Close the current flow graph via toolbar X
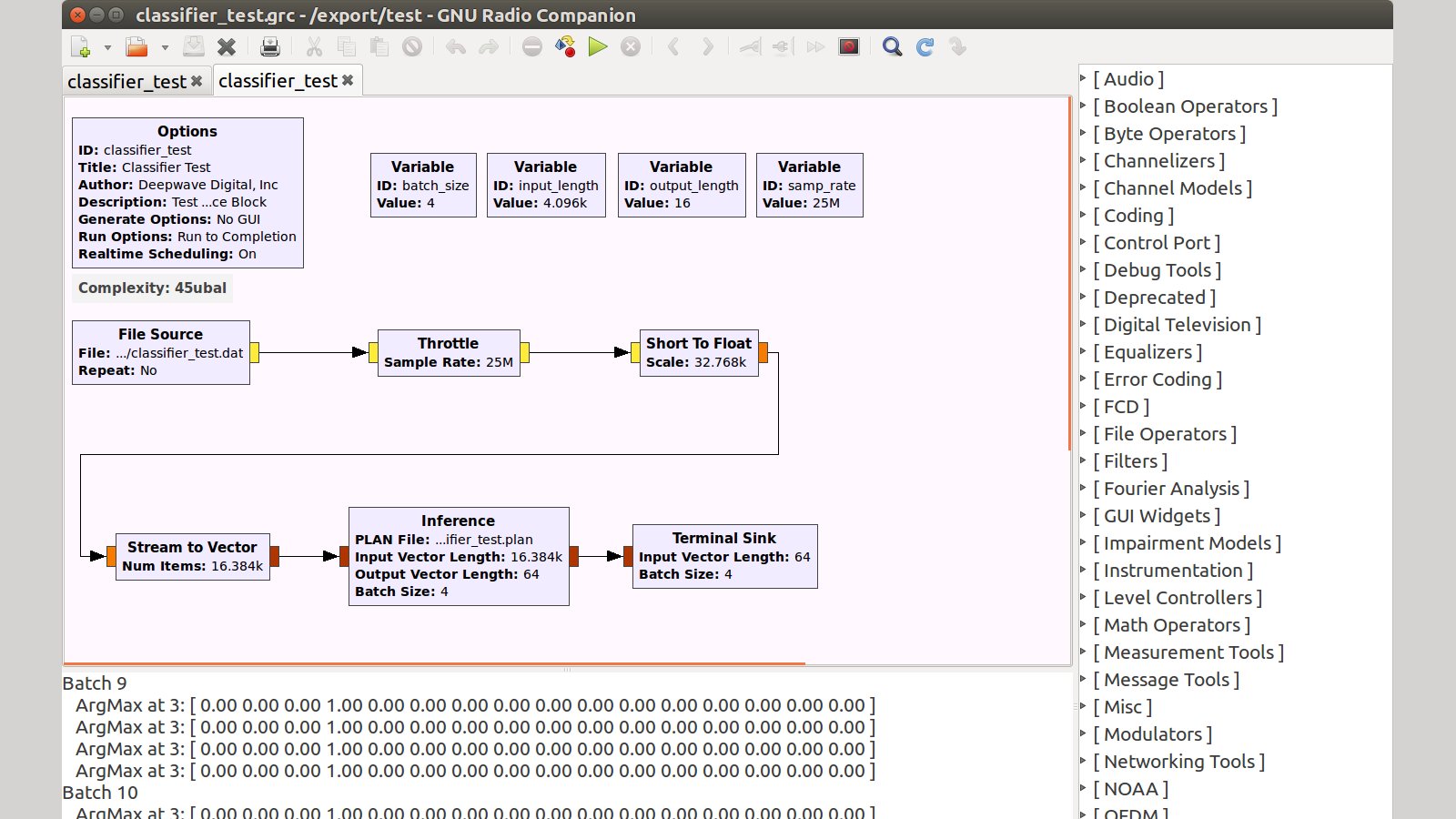Image resolution: width=1456 pixels, height=819 pixels. tap(227, 46)
